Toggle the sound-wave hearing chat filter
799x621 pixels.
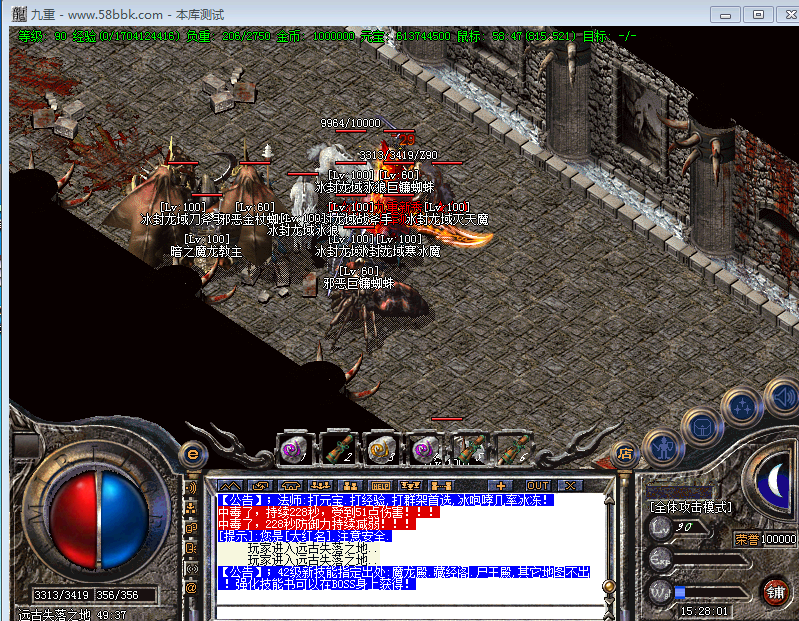(192, 488)
